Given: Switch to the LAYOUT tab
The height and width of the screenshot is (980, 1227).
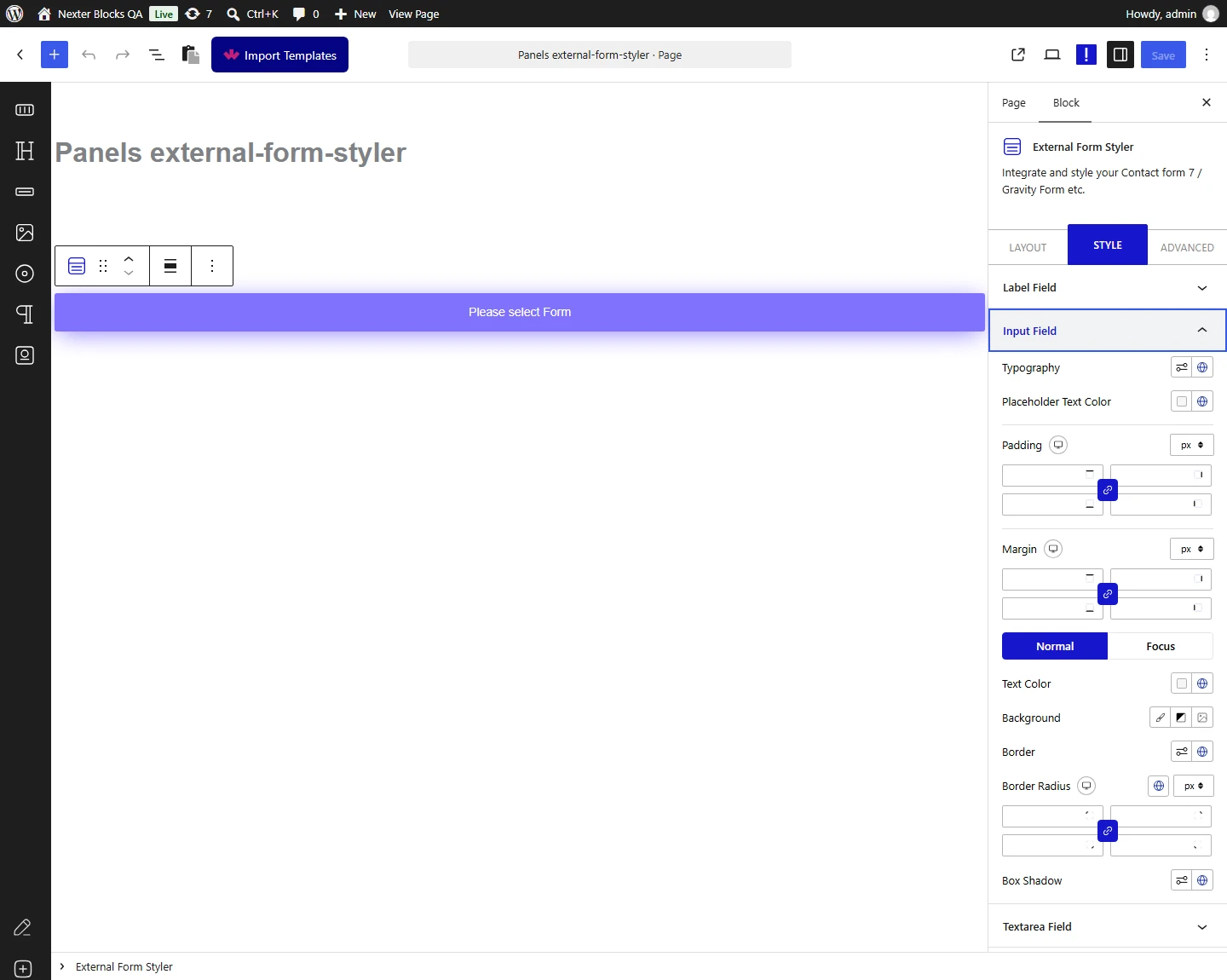Looking at the screenshot, I should [x=1028, y=248].
